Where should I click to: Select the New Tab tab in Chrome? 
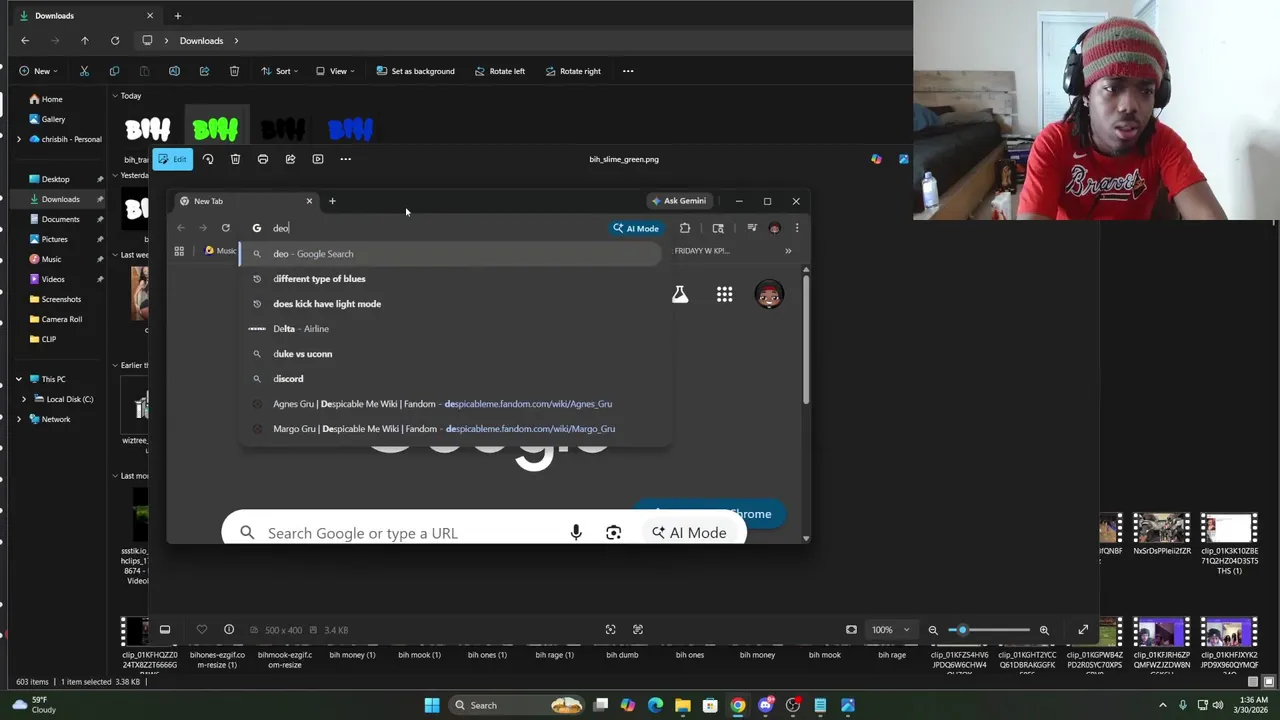point(245,201)
